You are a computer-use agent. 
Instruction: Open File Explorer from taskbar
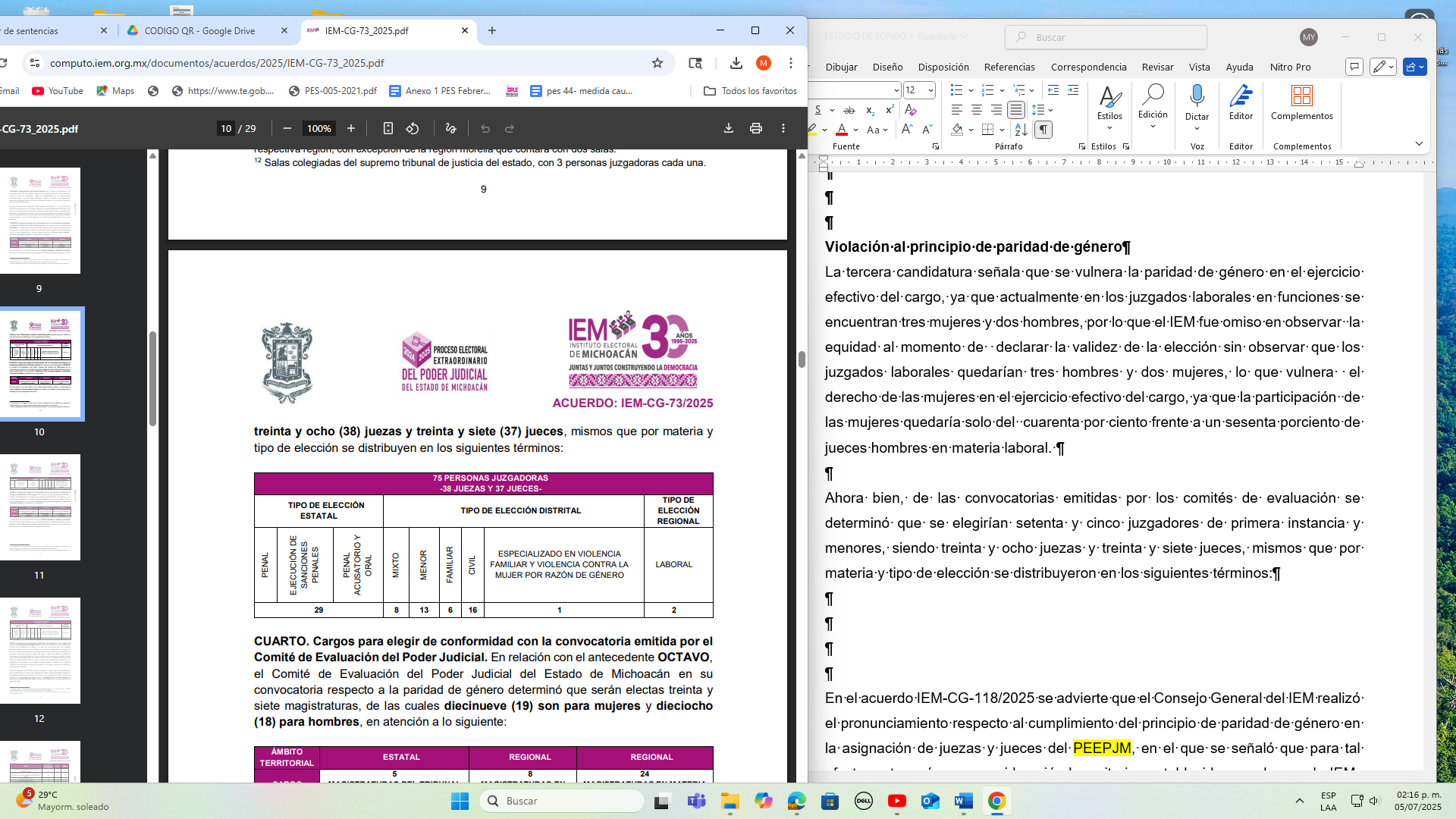(730, 801)
